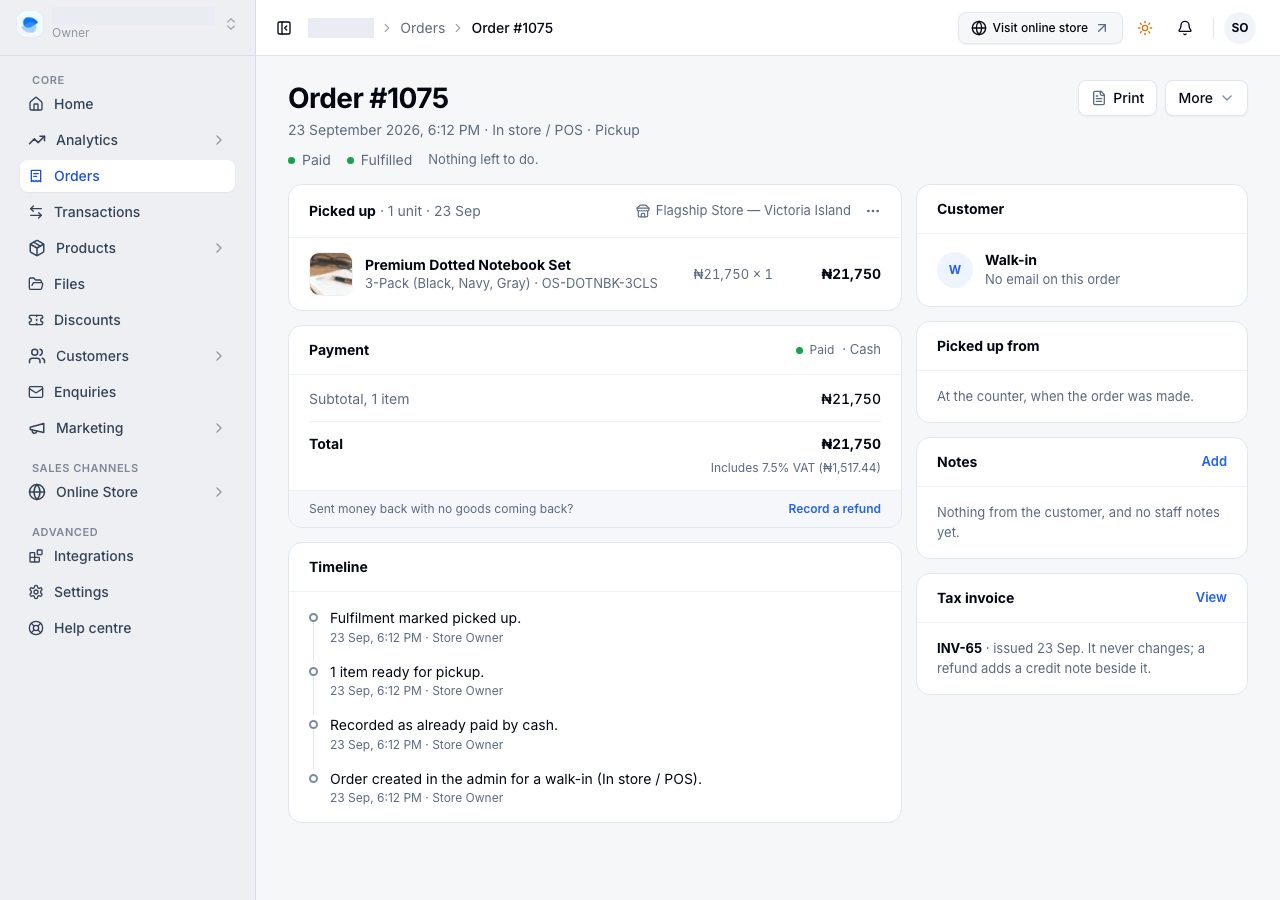1280x900 pixels.
Task: Expand the Analytics submenu chevron
Action: [x=219, y=140]
